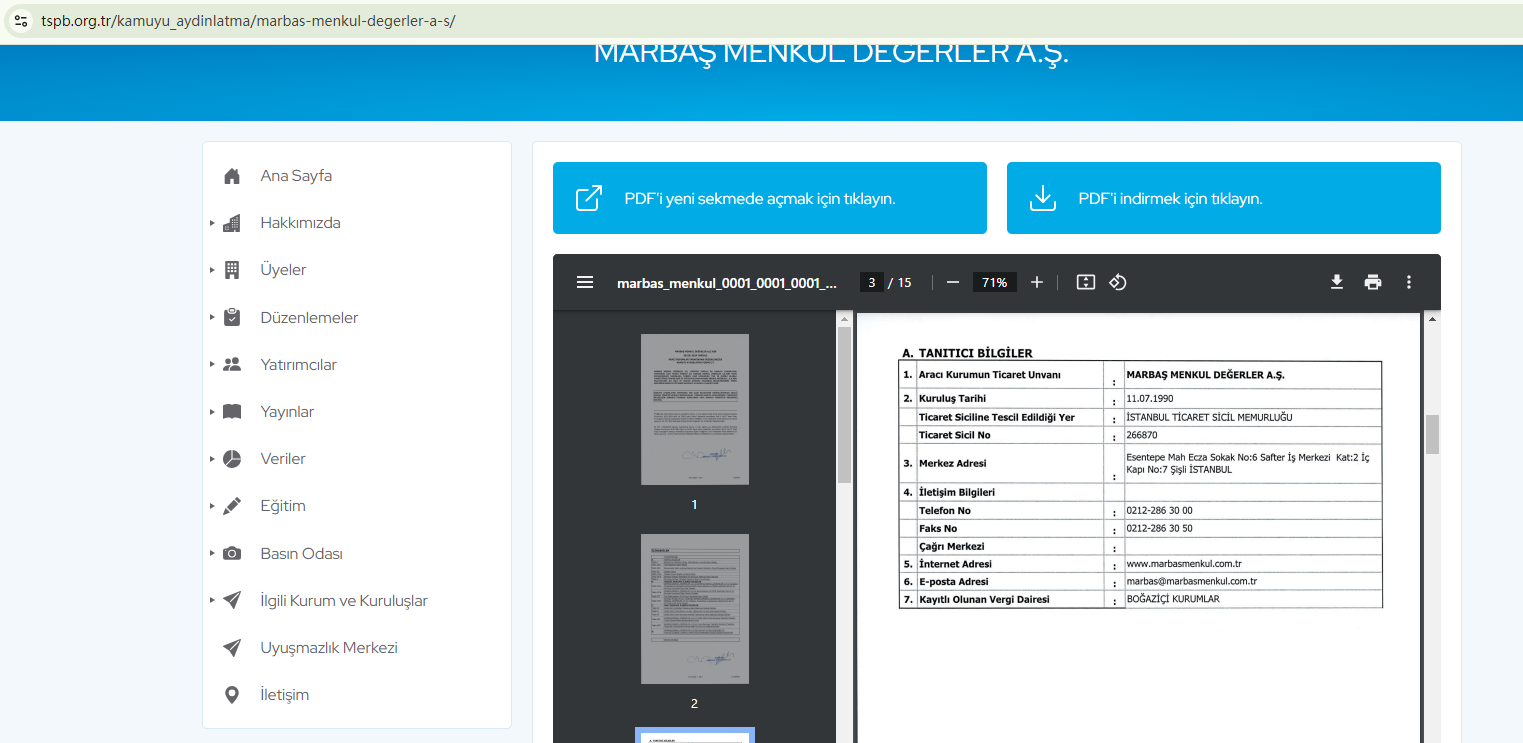
Task: Click the Basın Odası link text
Action: [302, 553]
